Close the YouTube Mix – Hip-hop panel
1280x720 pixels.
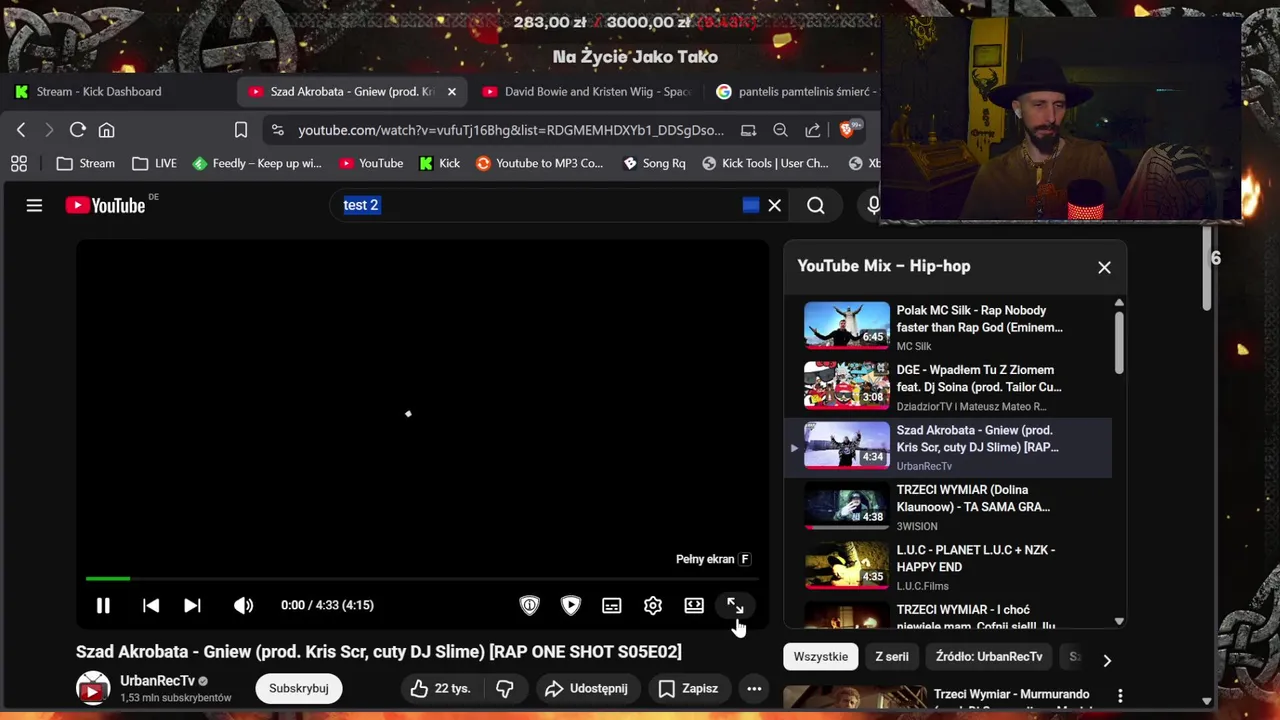(x=1104, y=267)
